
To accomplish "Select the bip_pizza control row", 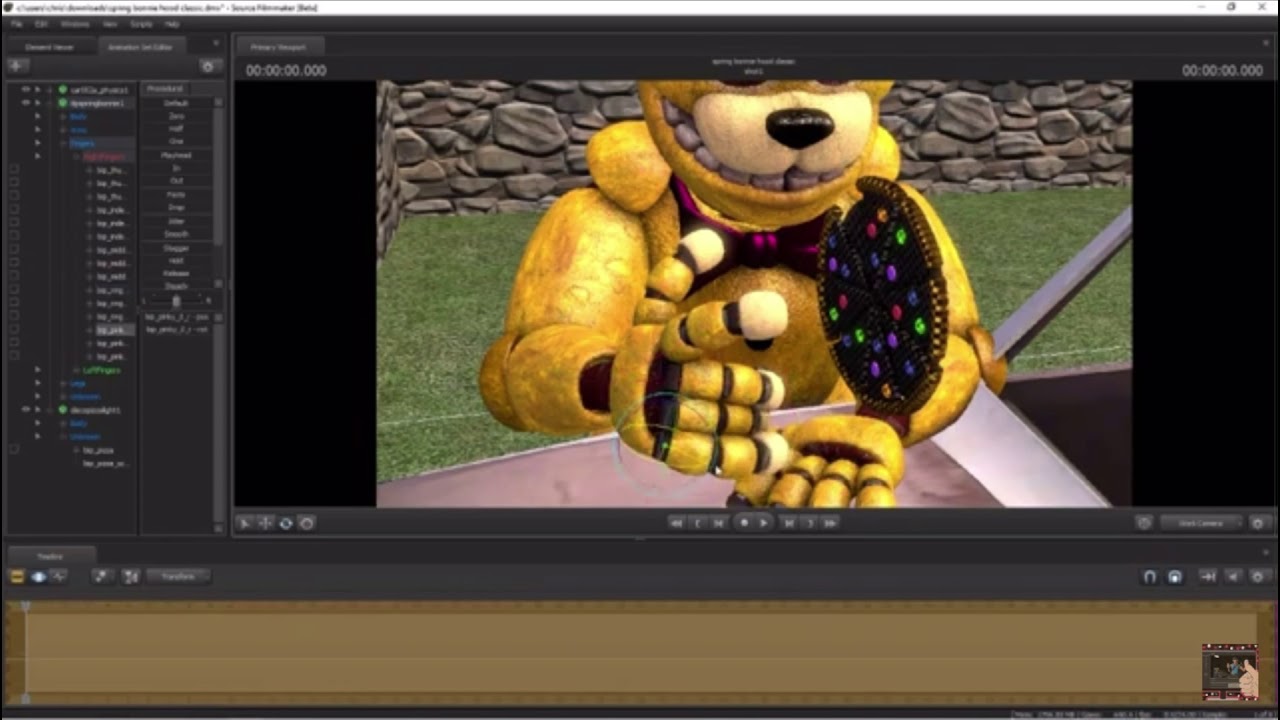I will (98, 451).
